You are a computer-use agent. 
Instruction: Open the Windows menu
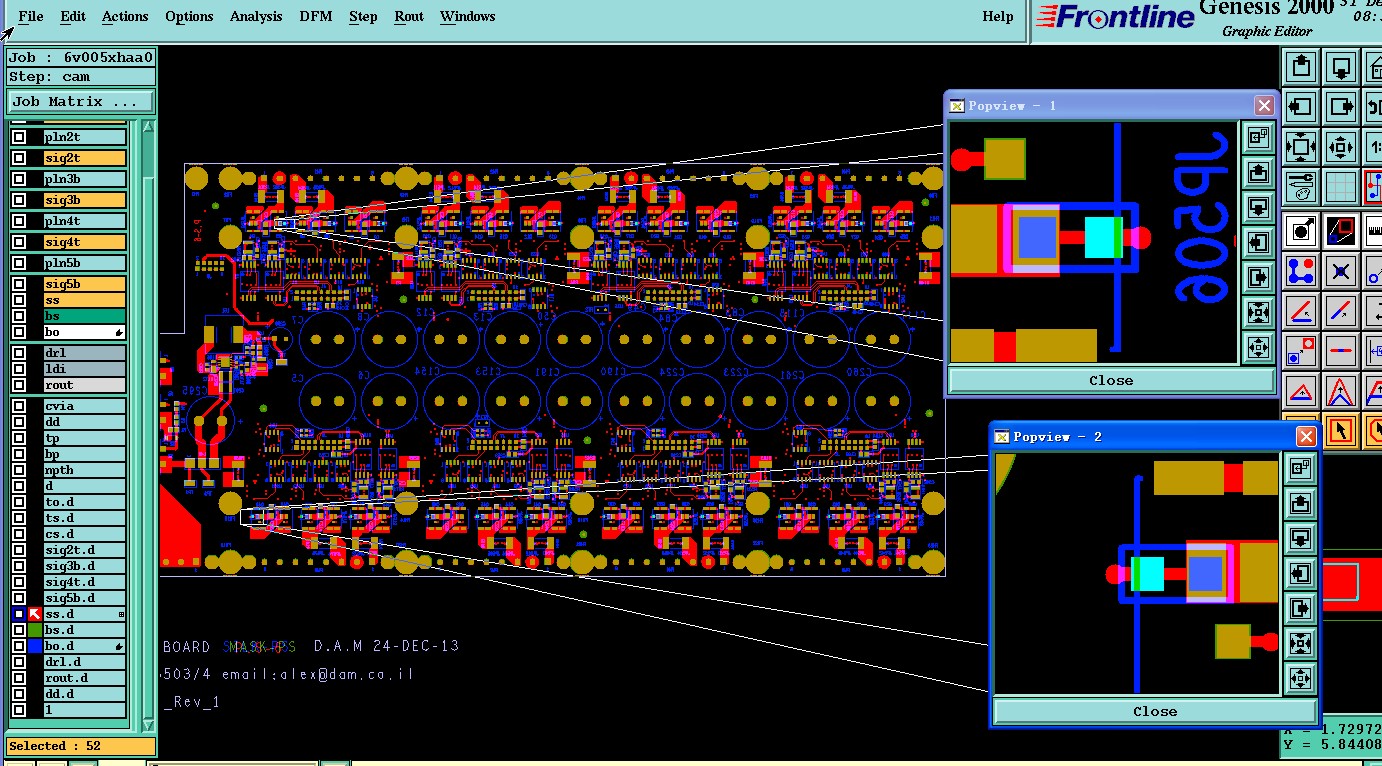click(467, 16)
